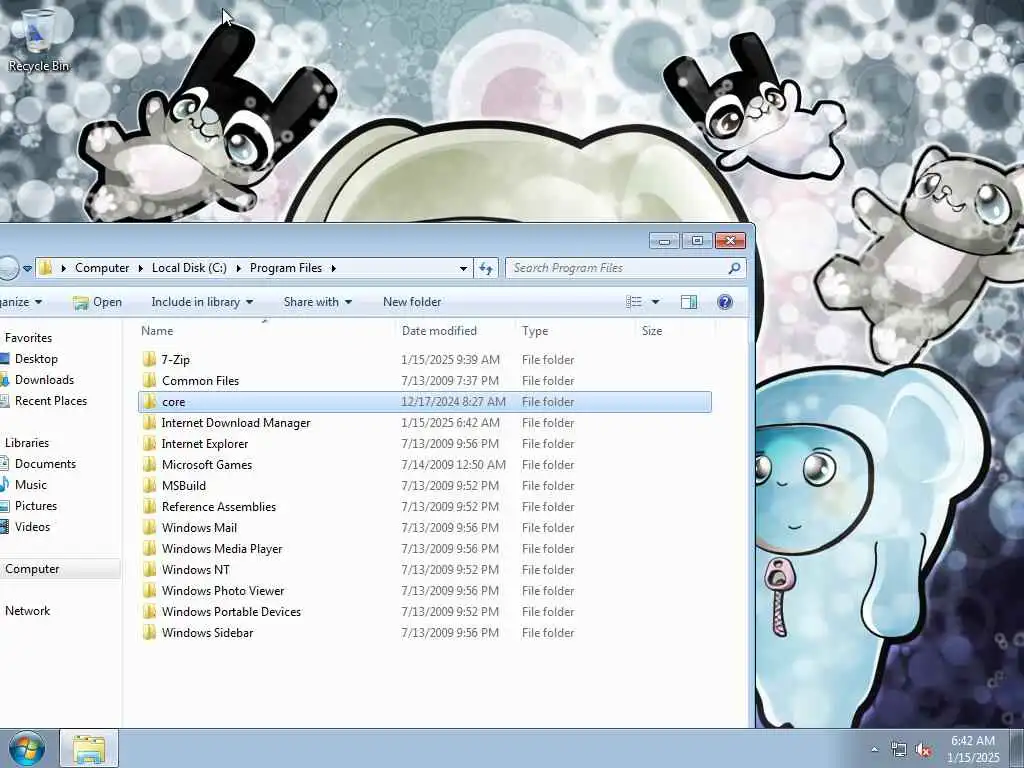1024x768 pixels.
Task: Click the Open toolbar button
Action: (97, 302)
